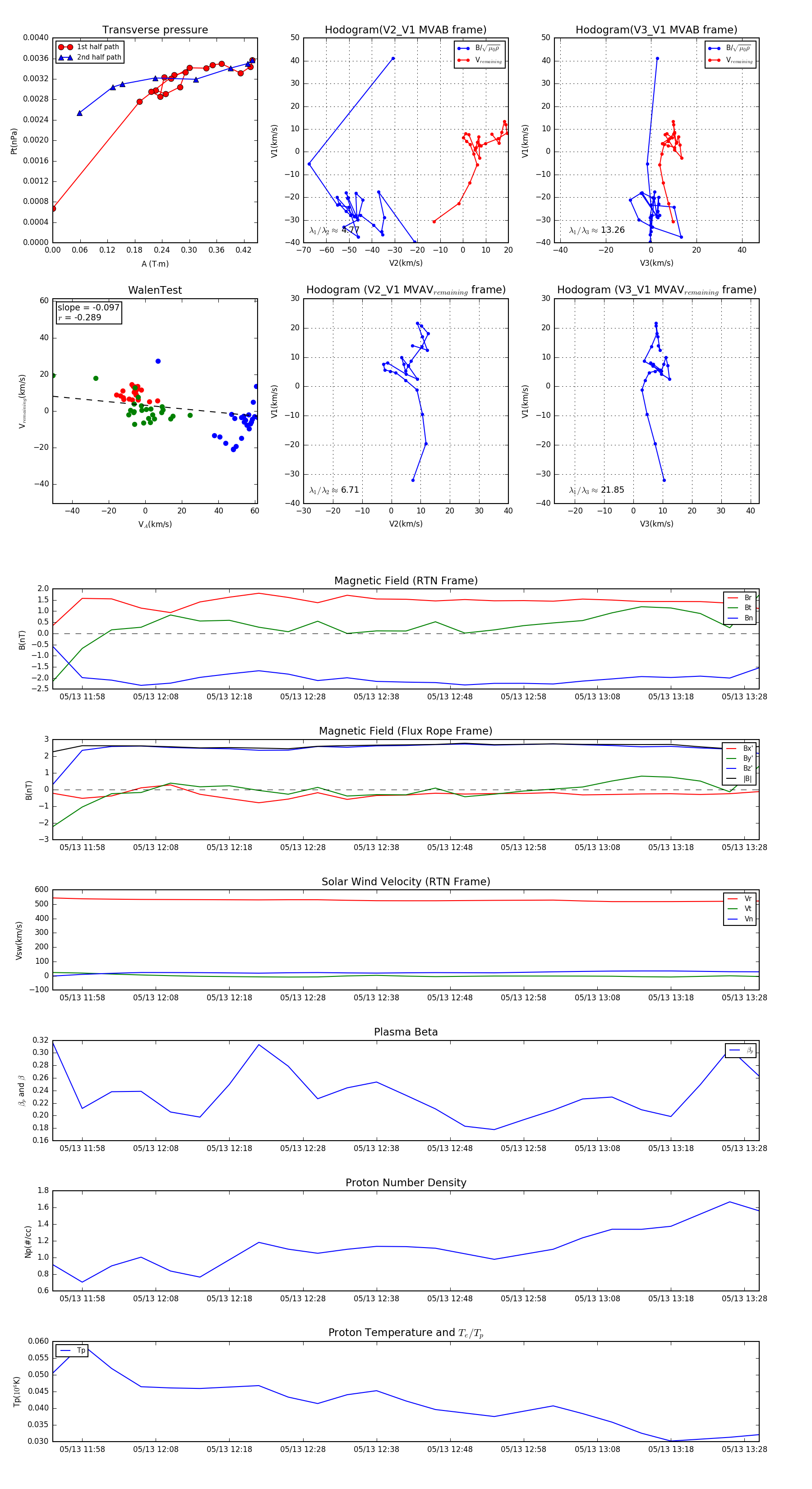Image resolution: width=812 pixels, height=1489 pixels.
Task: Click the 'slope = -0.097' annotation
Action: 88,308
